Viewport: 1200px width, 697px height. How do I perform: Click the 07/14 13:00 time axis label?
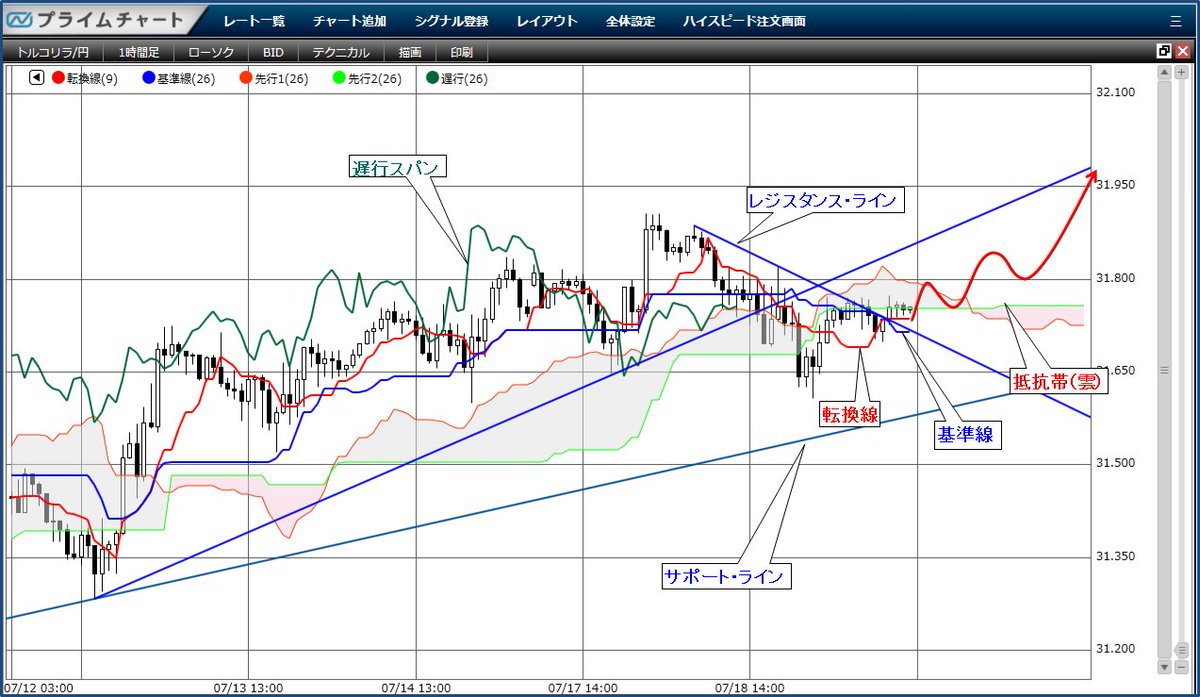pyautogui.click(x=416, y=688)
